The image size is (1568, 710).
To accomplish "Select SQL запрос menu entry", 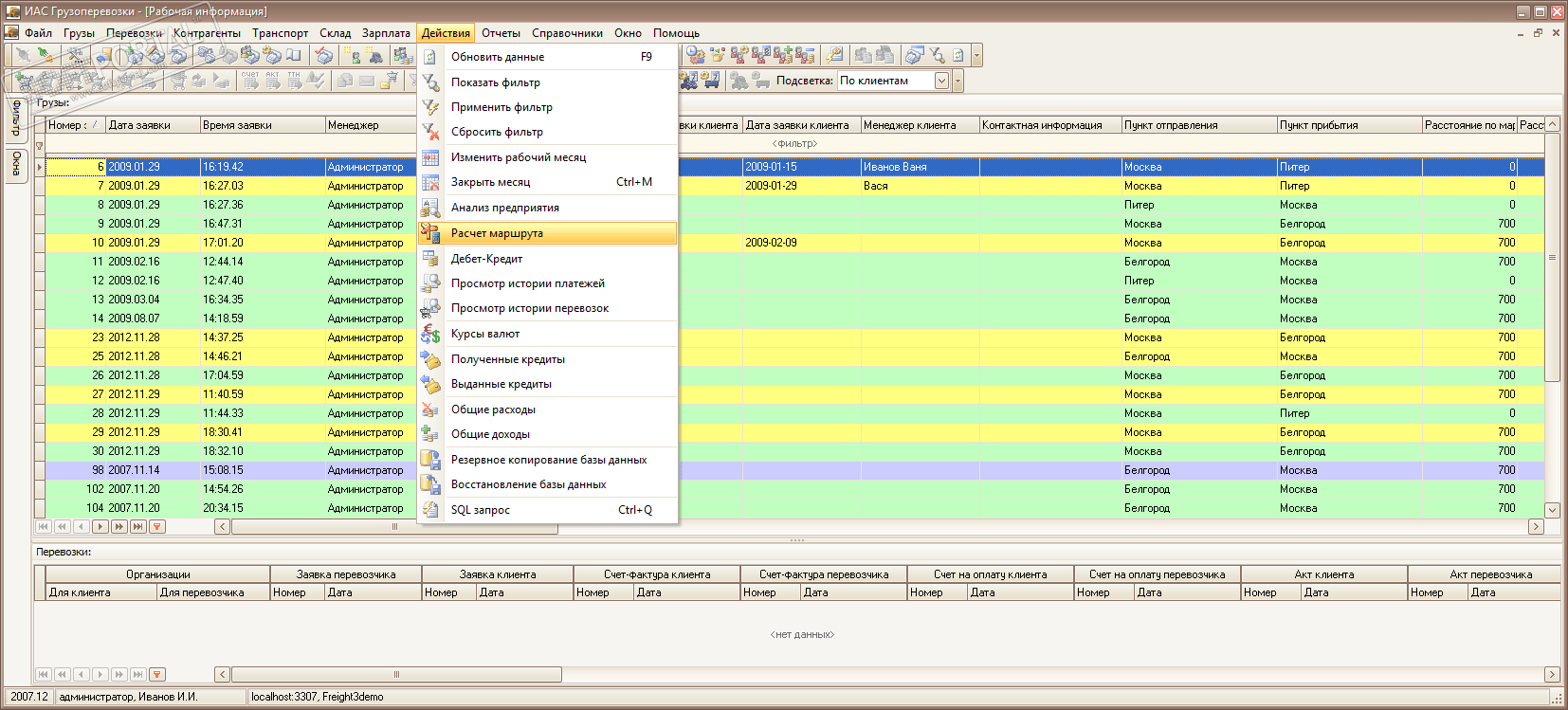I will [481, 510].
